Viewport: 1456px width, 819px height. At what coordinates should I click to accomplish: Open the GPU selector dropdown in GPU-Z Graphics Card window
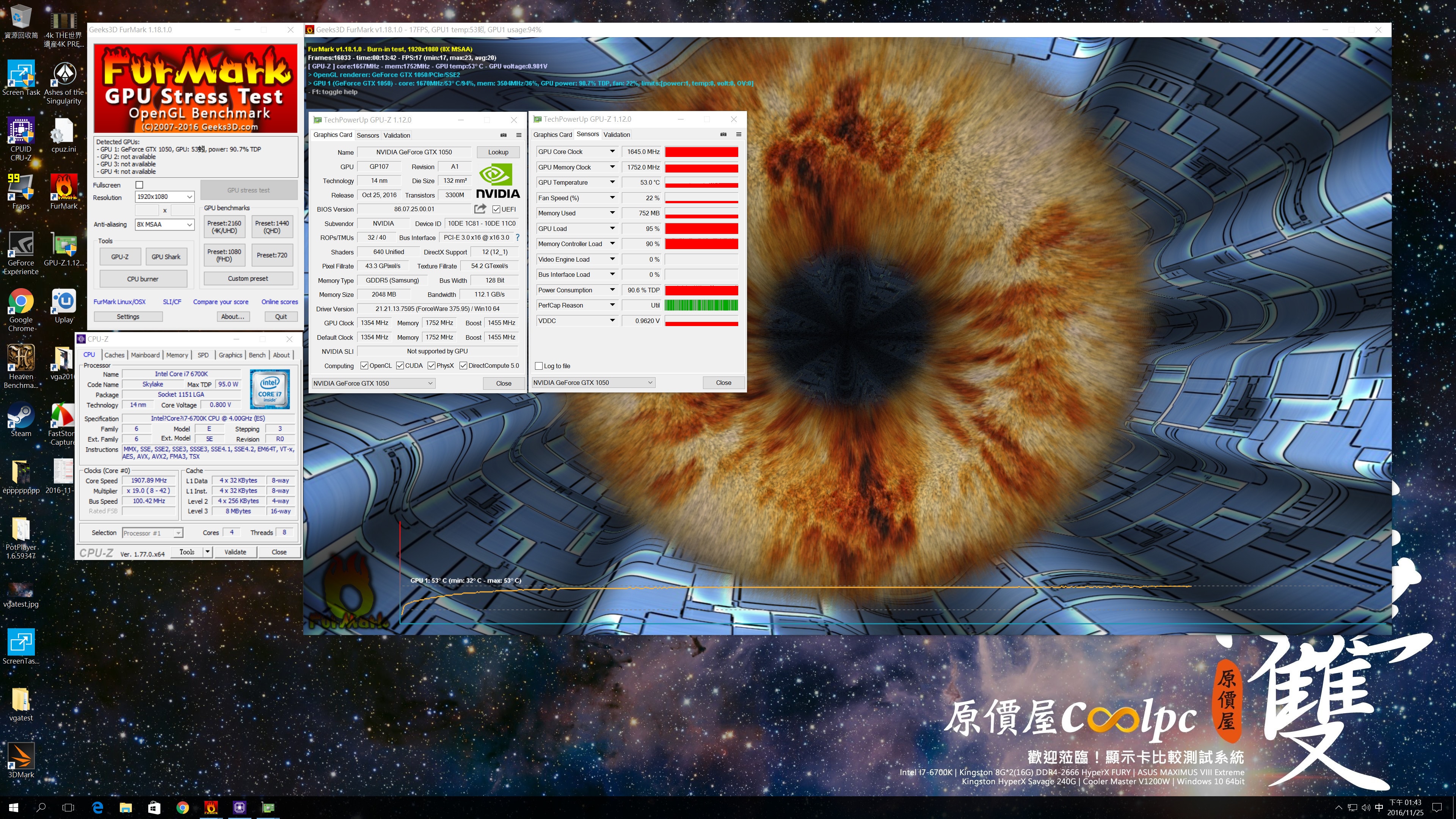[x=373, y=383]
